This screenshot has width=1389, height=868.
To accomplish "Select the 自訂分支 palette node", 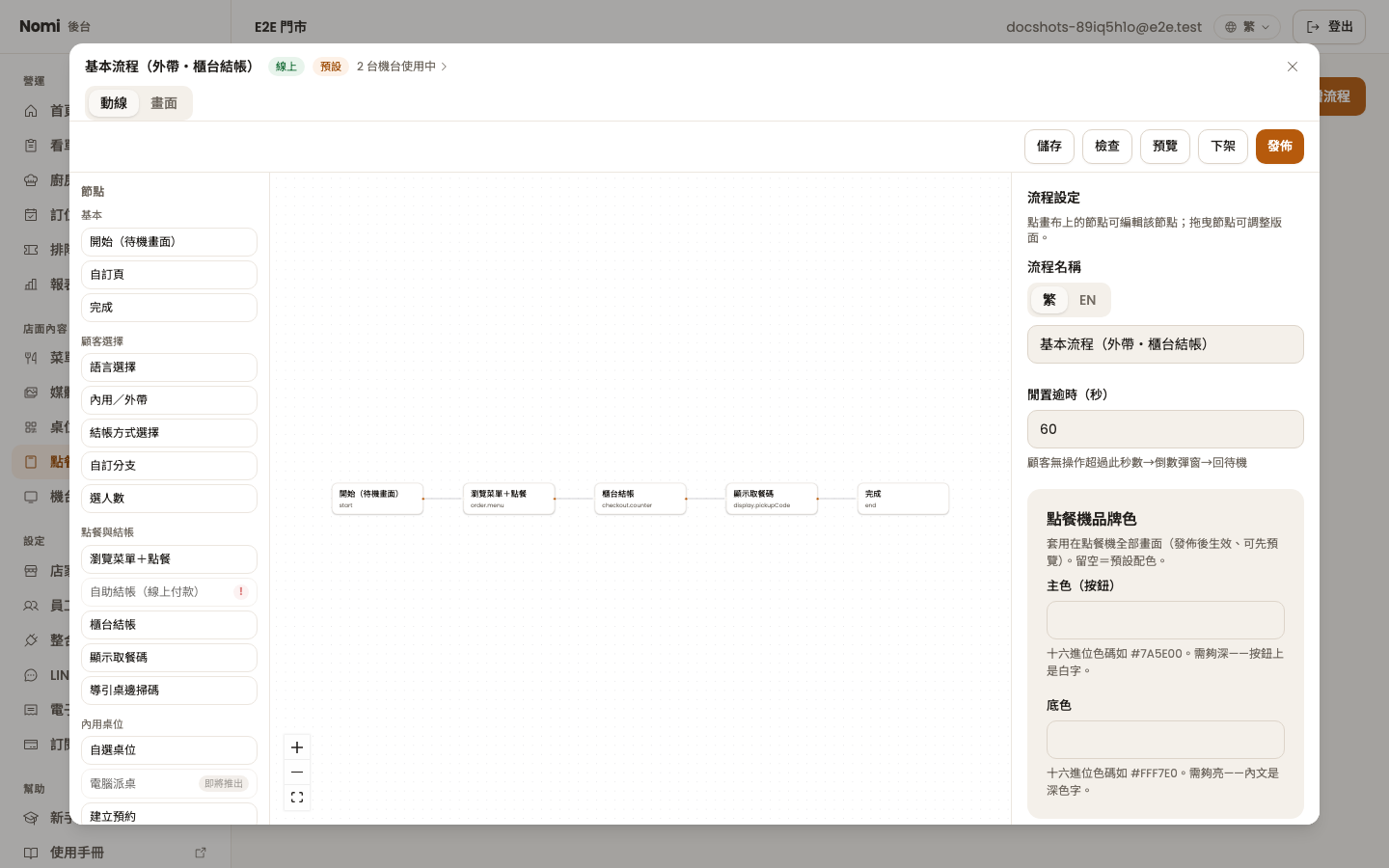I will point(169,466).
